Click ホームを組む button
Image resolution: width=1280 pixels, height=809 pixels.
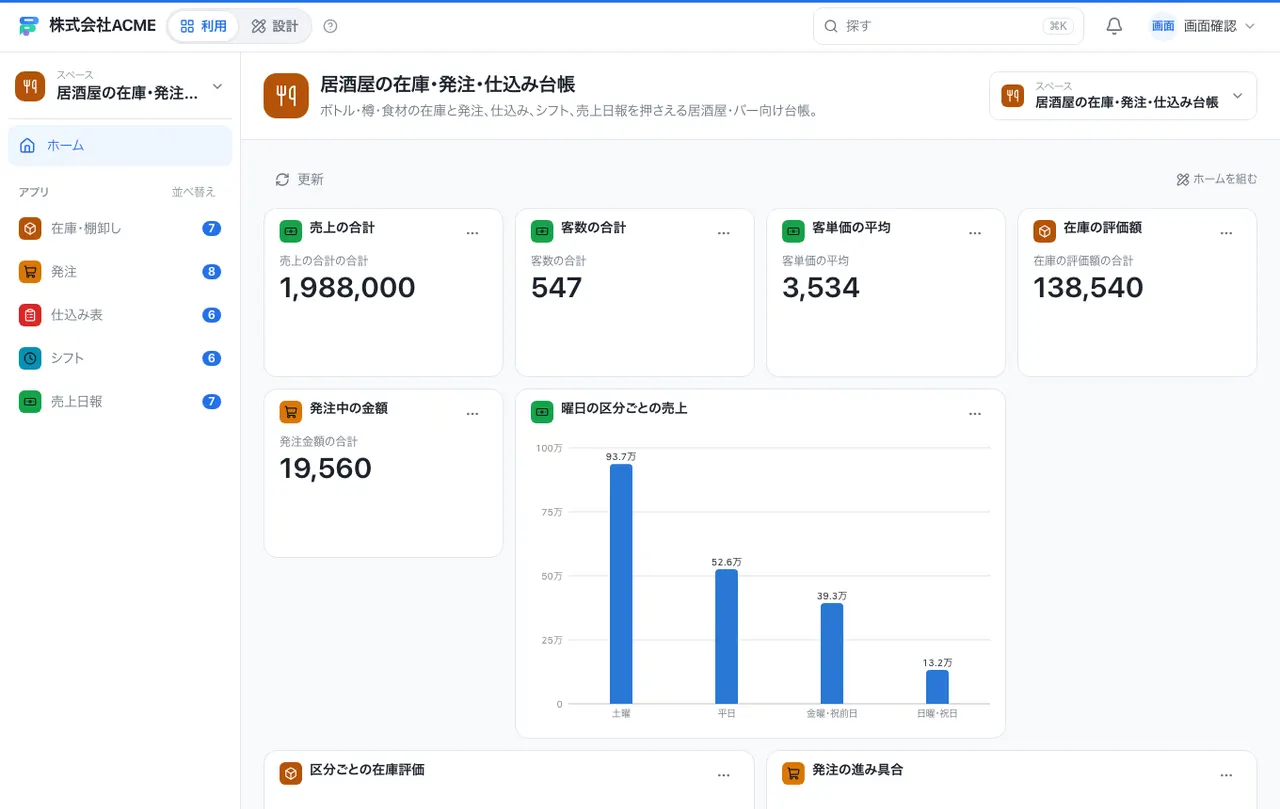(x=1217, y=179)
